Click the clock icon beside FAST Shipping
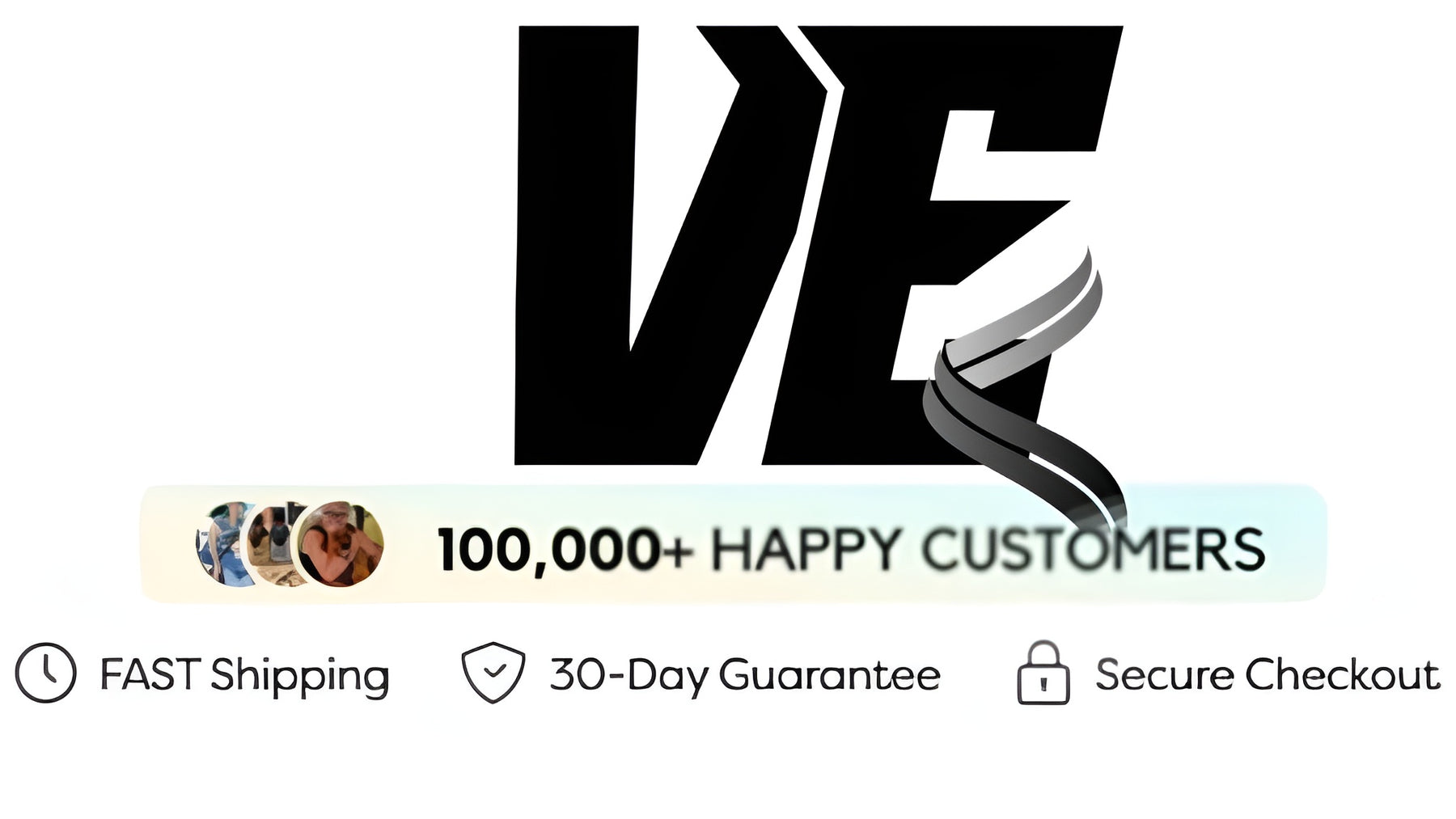 tap(45, 673)
